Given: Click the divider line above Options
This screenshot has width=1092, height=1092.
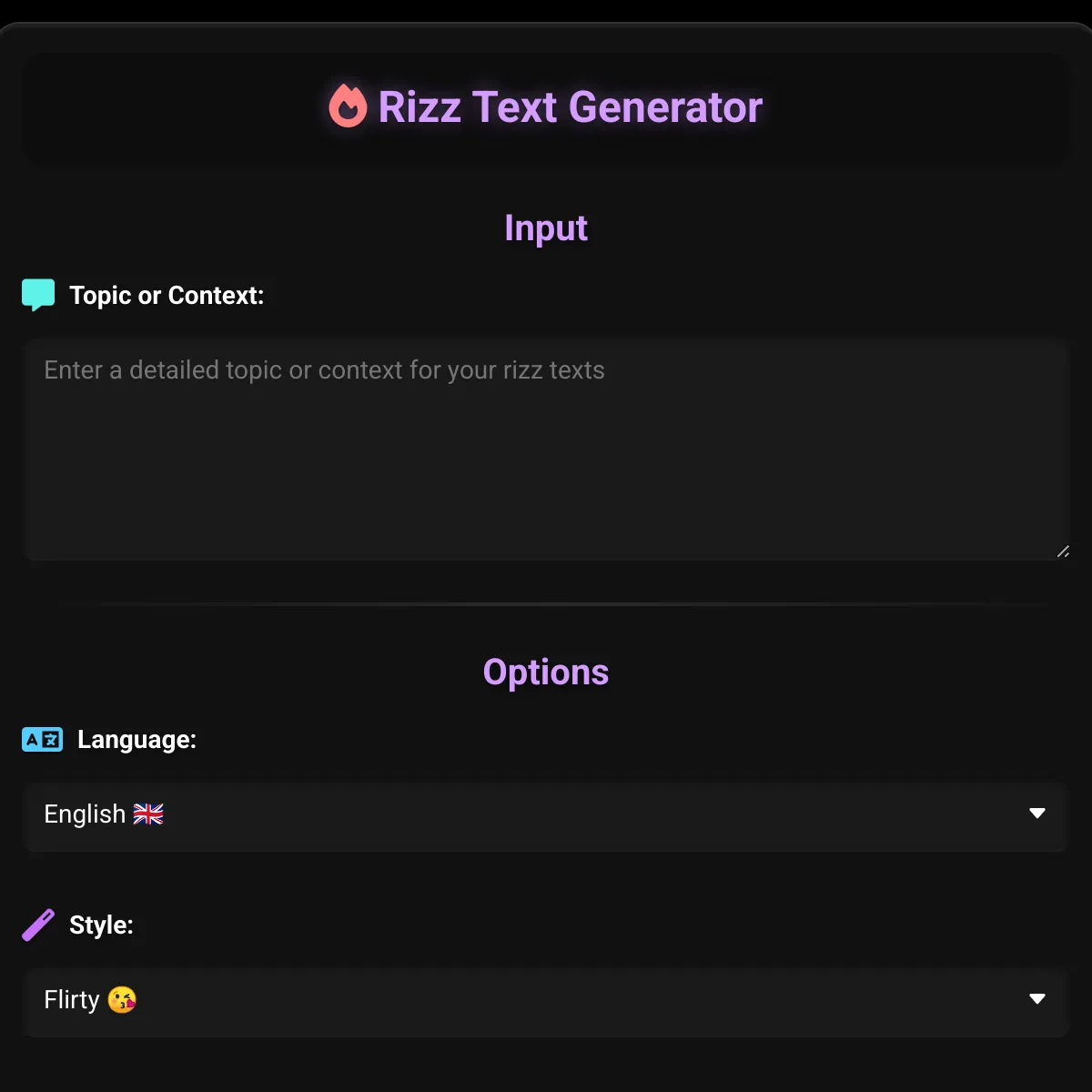Looking at the screenshot, I should tap(546, 603).
